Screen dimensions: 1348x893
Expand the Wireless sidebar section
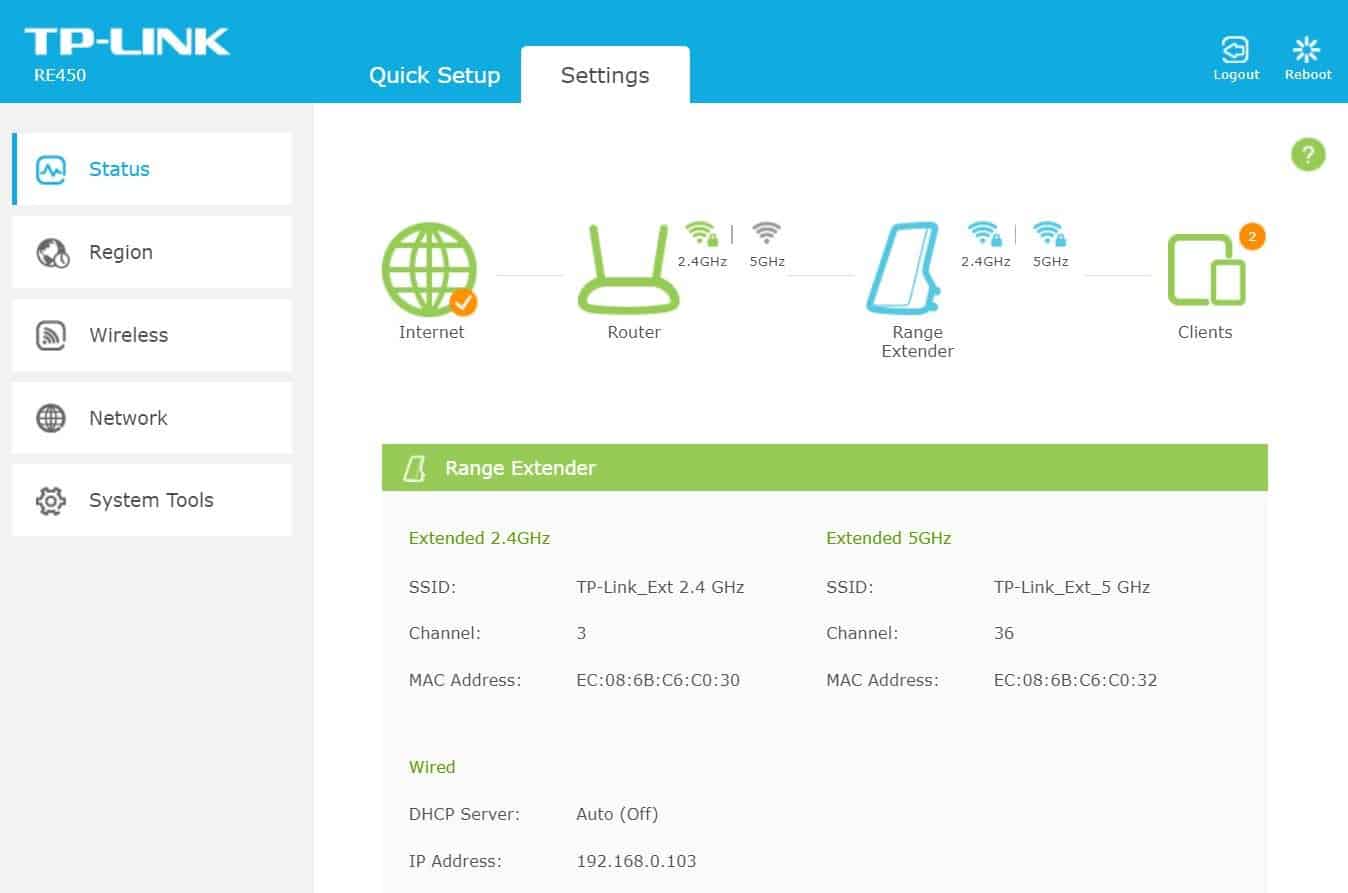click(x=152, y=335)
